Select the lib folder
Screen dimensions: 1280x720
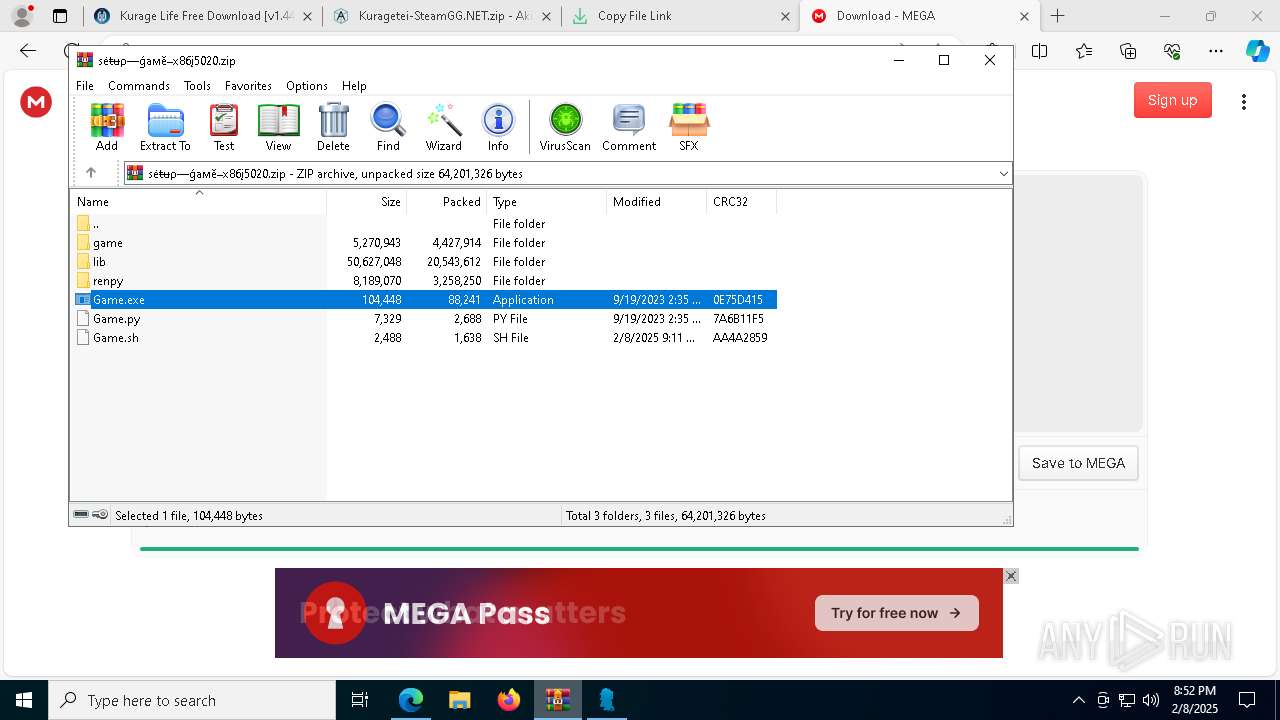click(423, 262)
